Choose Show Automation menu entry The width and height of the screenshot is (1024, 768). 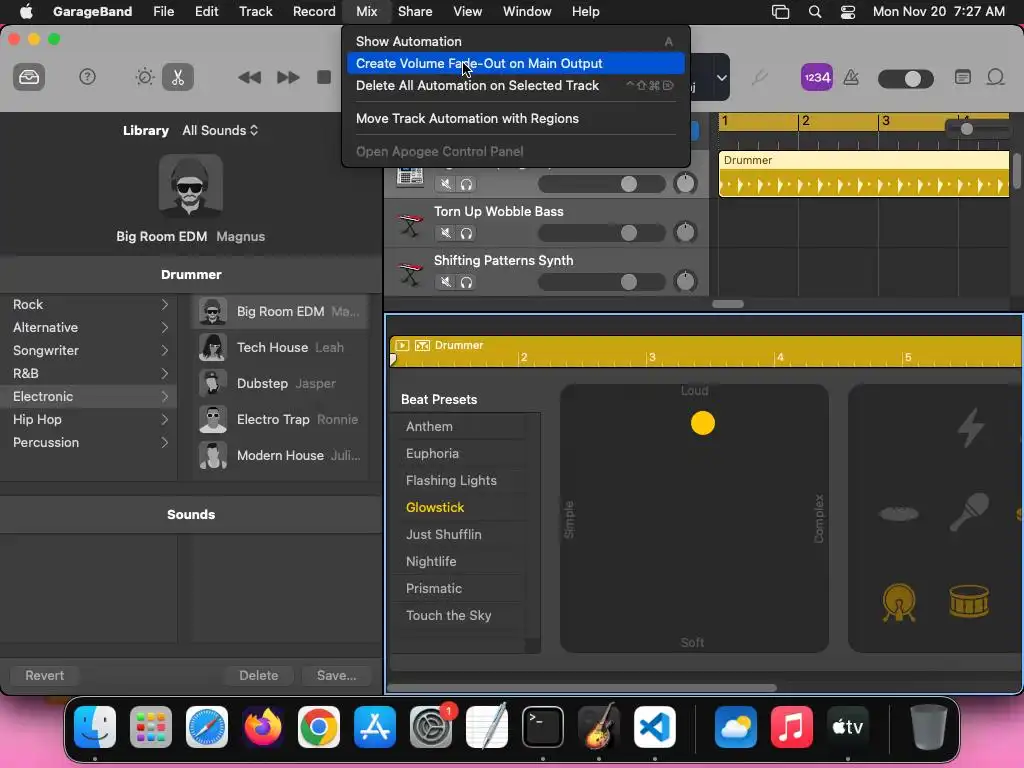515,41
